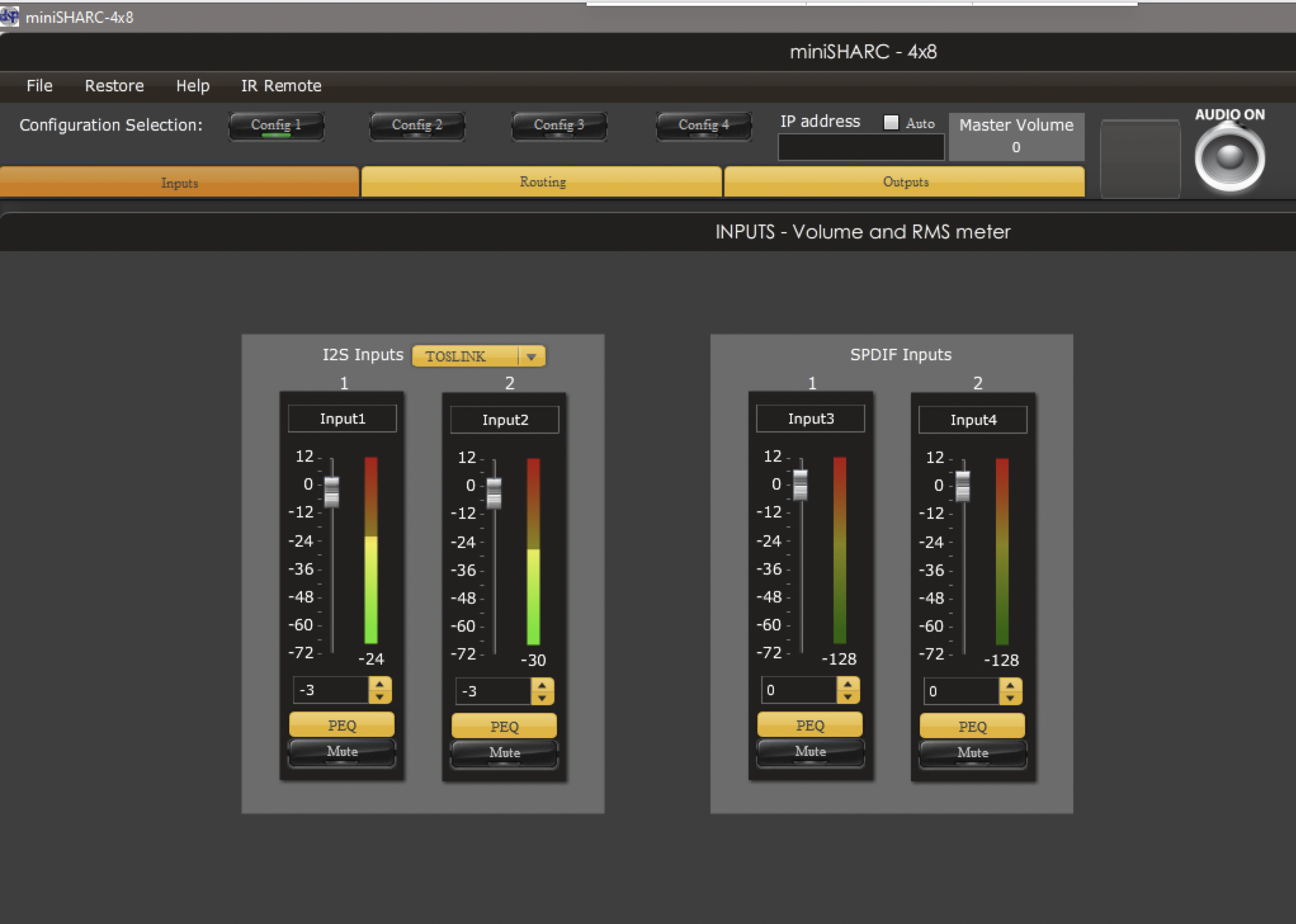This screenshot has height=924, width=1296.
Task: Click the AUDIO ON speaker icon
Action: click(x=1229, y=157)
